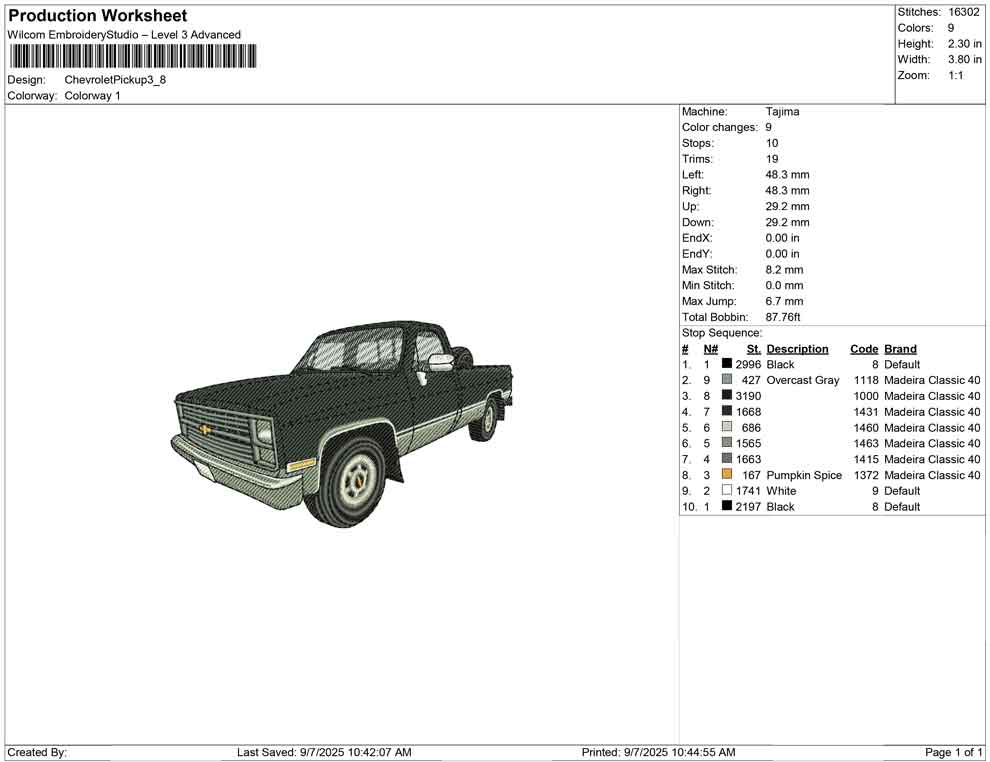The image size is (990, 762).
Task: Click the Code column header
Action: point(864,349)
